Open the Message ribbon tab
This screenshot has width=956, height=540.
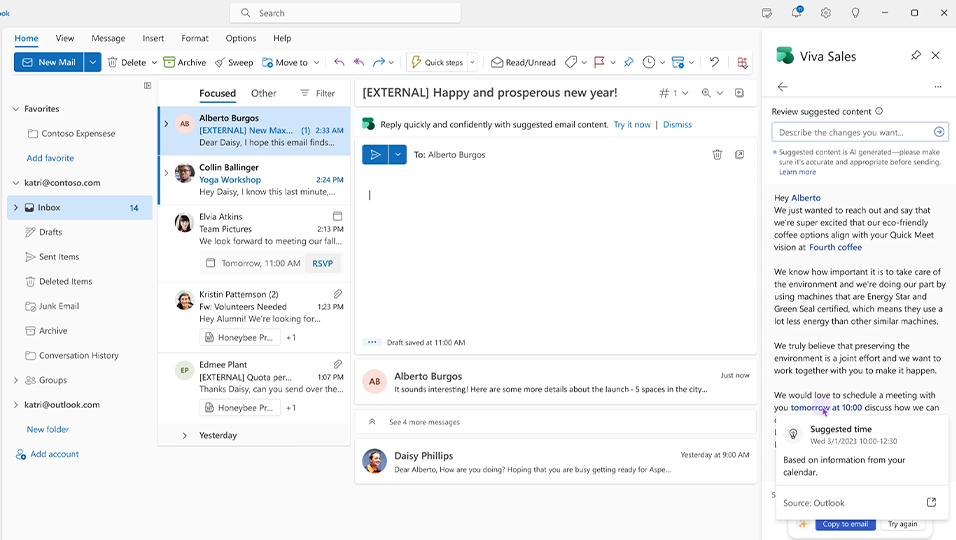tap(108, 38)
